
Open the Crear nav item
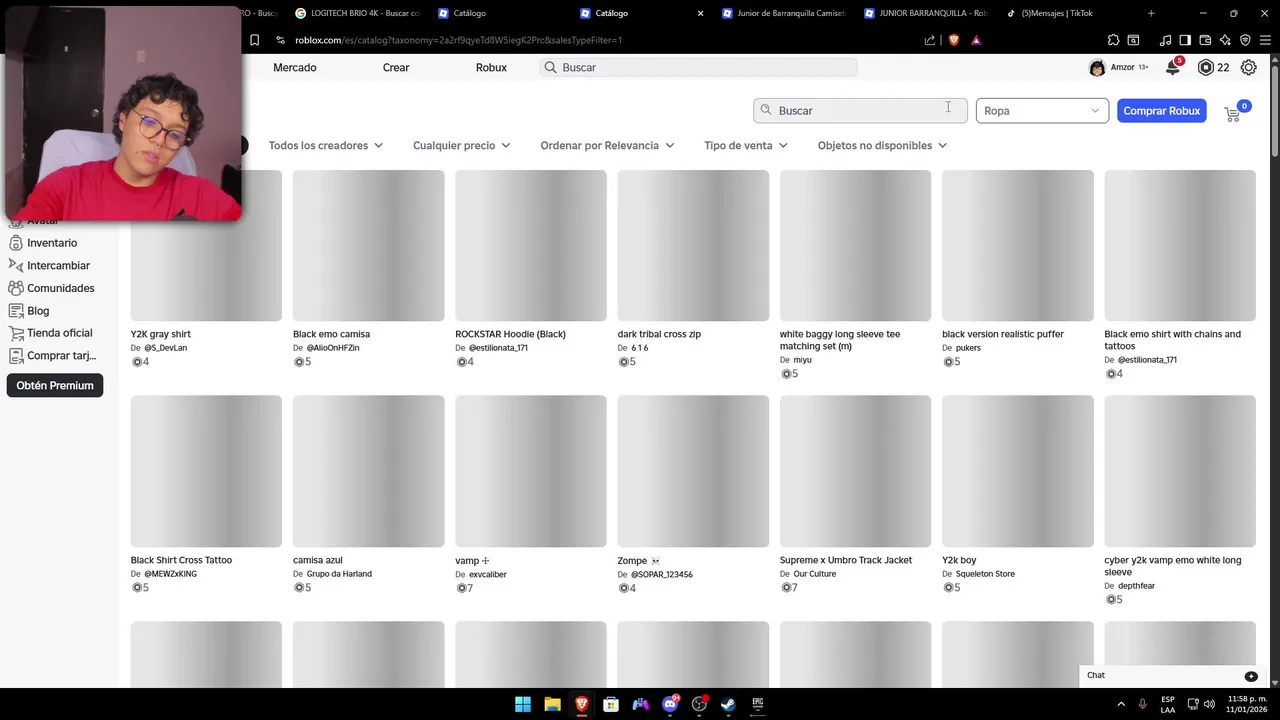pyautogui.click(x=396, y=67)
